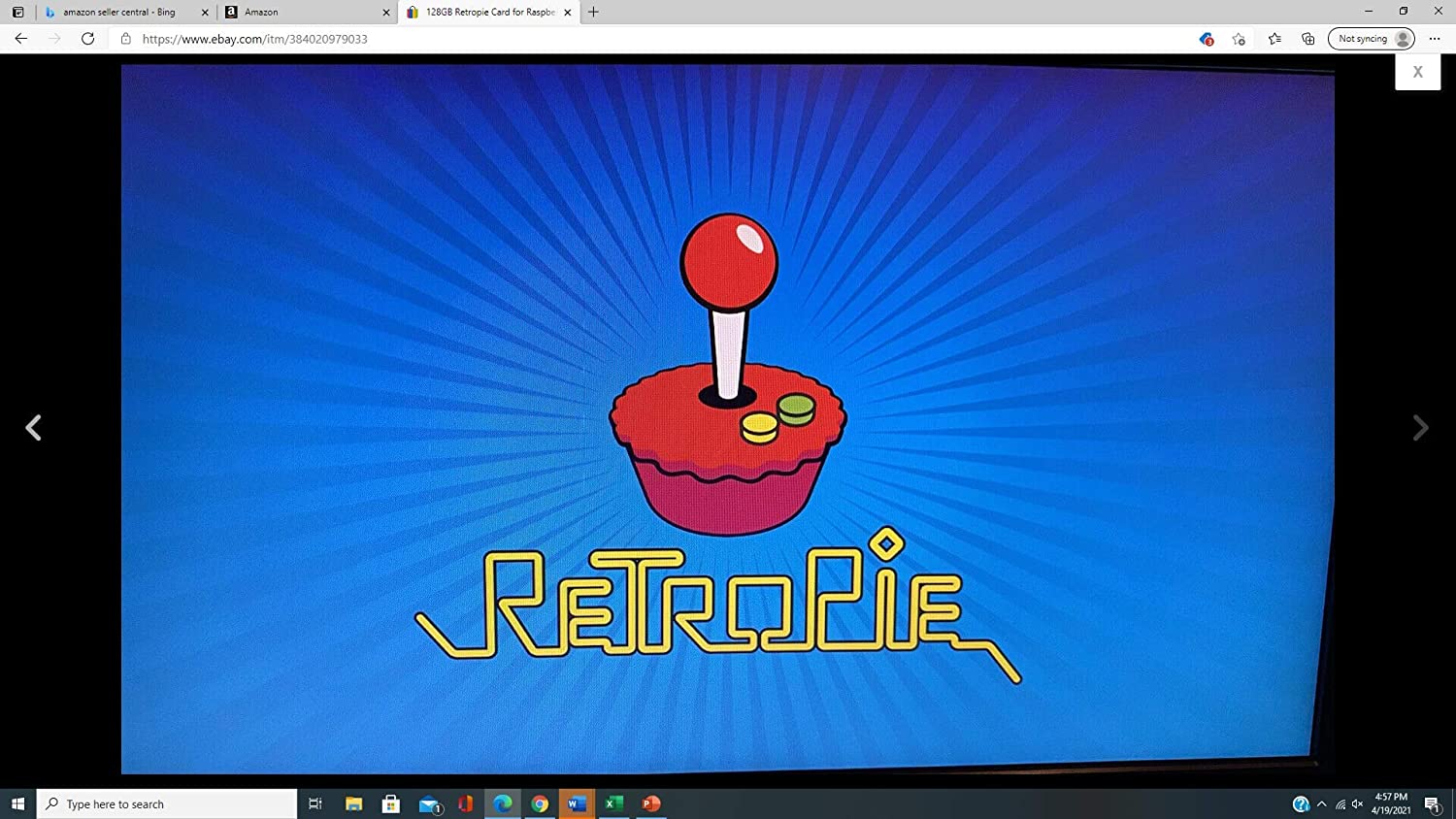Switch to Word on the taskbar
This screenshot has width=1456, height=819.
[577, 803]
